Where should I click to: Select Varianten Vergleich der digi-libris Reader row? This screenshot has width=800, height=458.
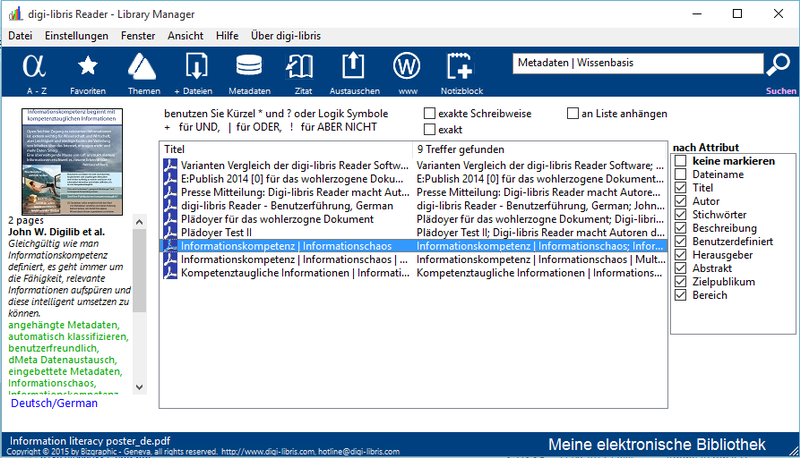click(x=413, y=166)
